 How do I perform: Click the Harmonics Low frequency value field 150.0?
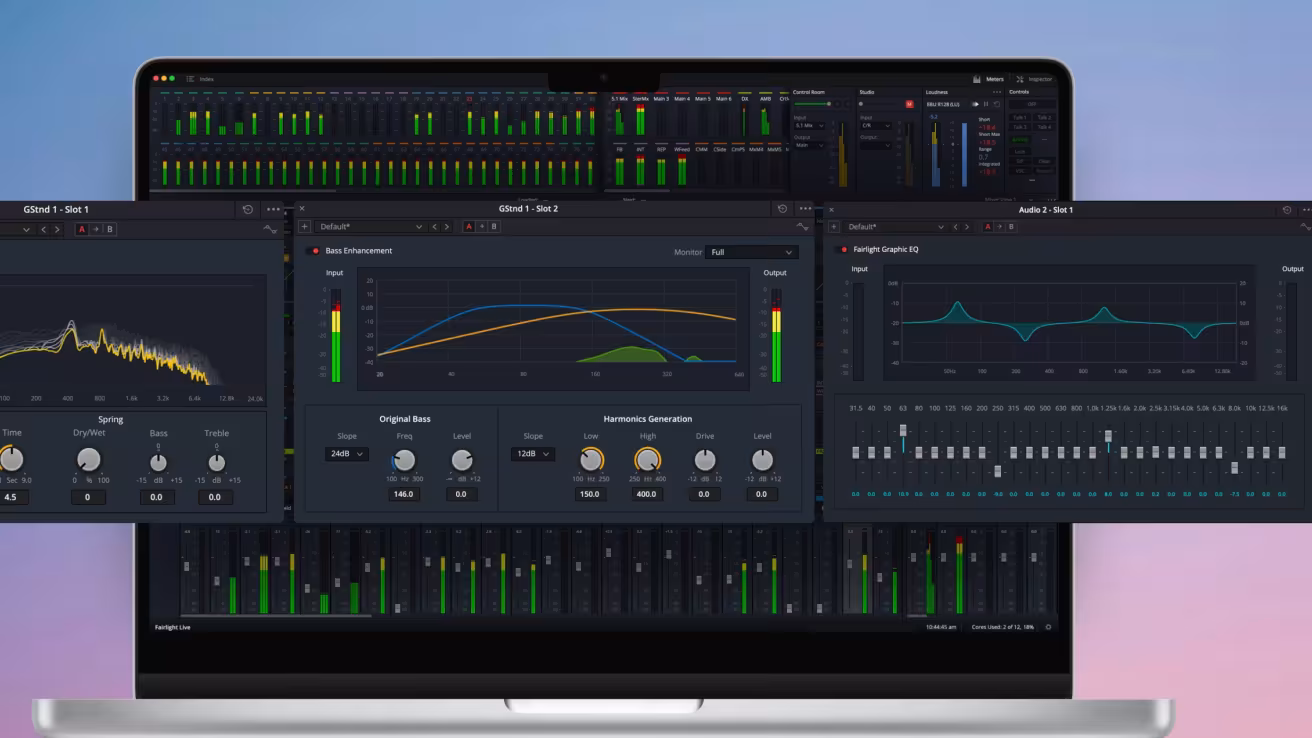(590, 494)
